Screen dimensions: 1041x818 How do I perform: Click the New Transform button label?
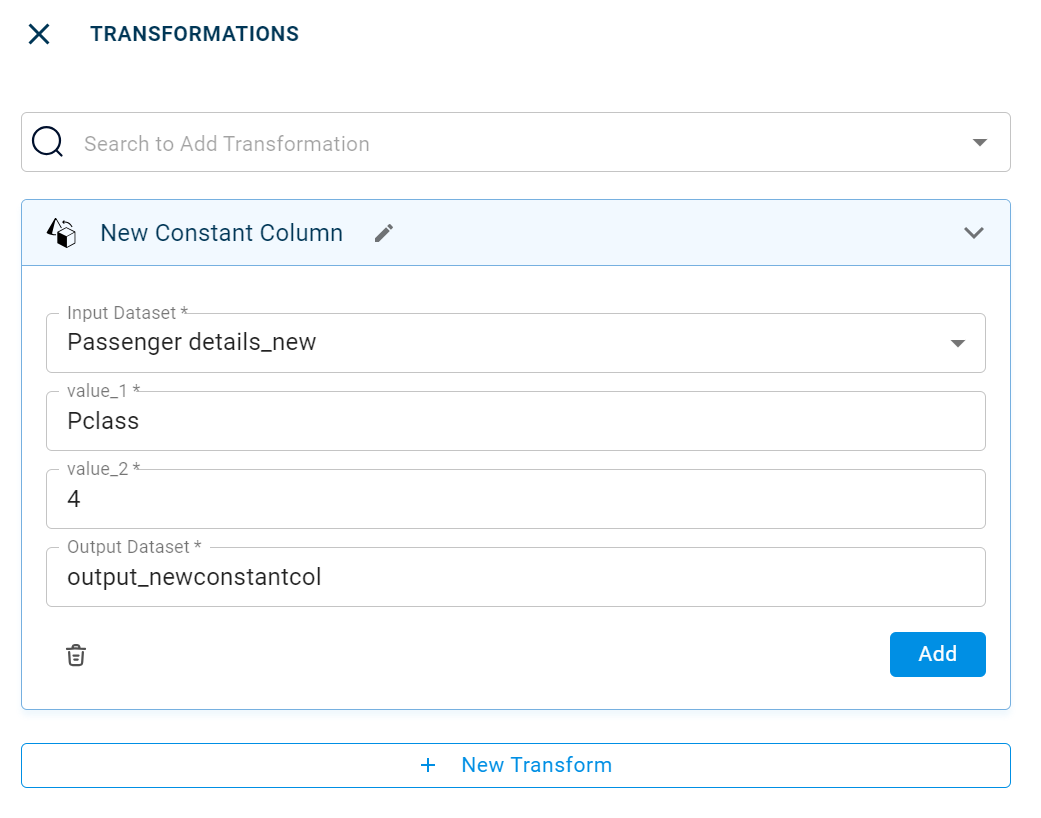pos(536,765)
